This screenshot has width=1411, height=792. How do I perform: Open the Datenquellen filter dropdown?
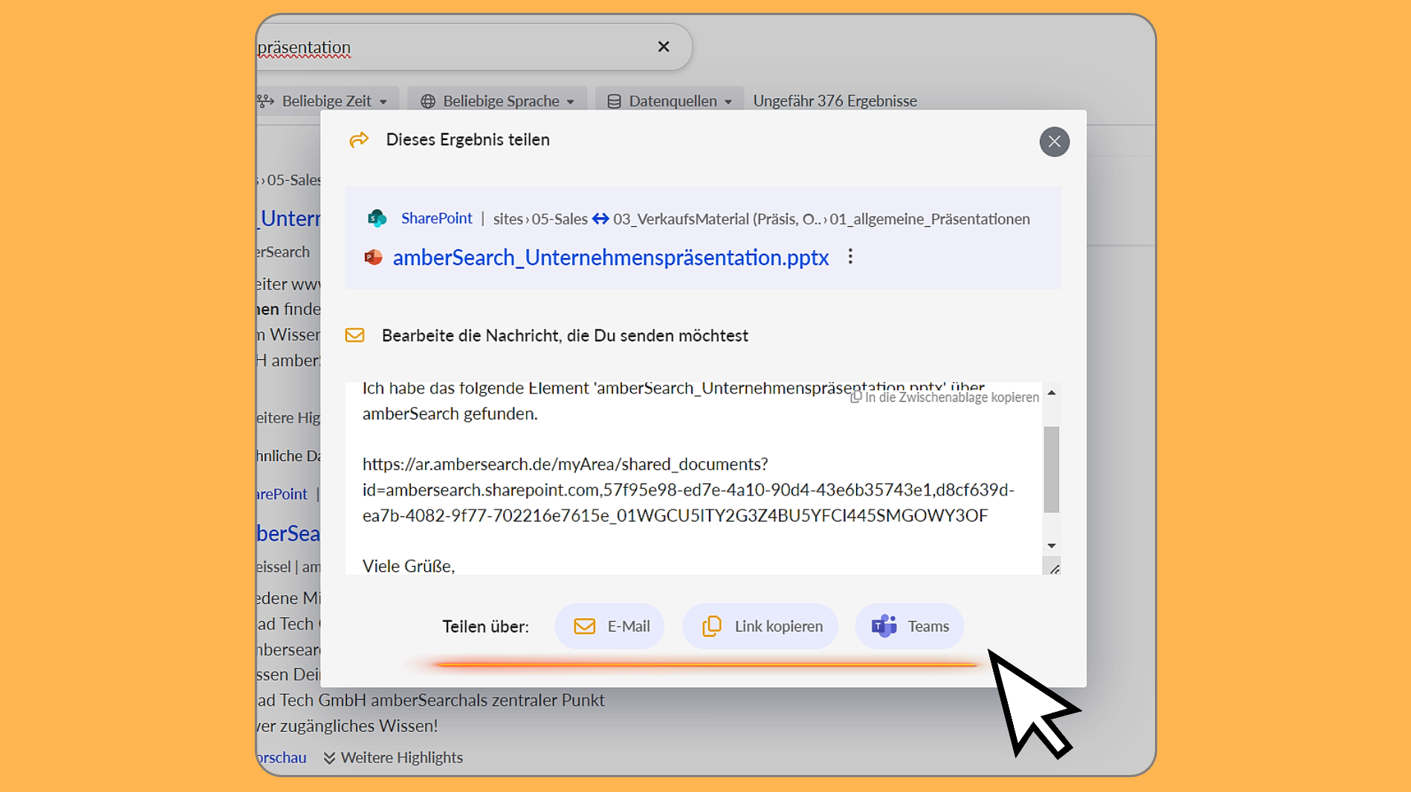click(x=670, y=101)
